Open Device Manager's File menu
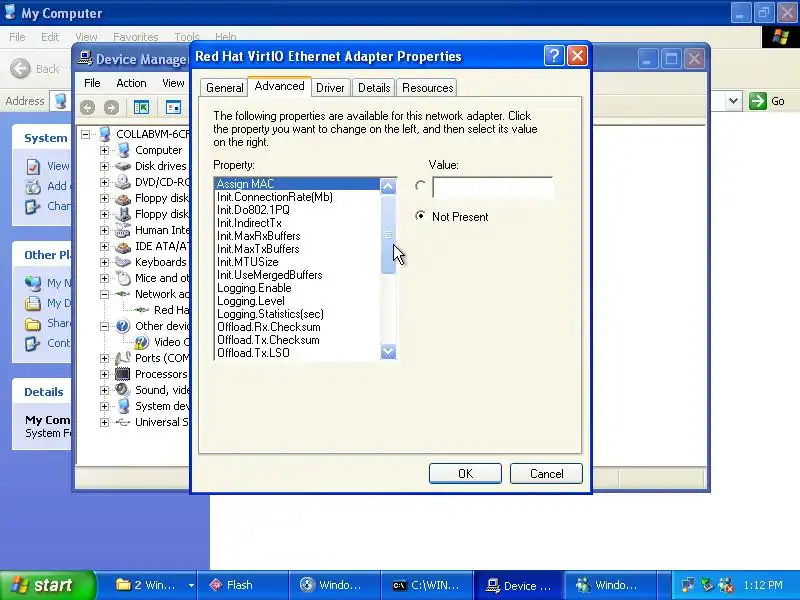Image resolution: width=800 pixels, height=600 pixels. tap(92, 83)
